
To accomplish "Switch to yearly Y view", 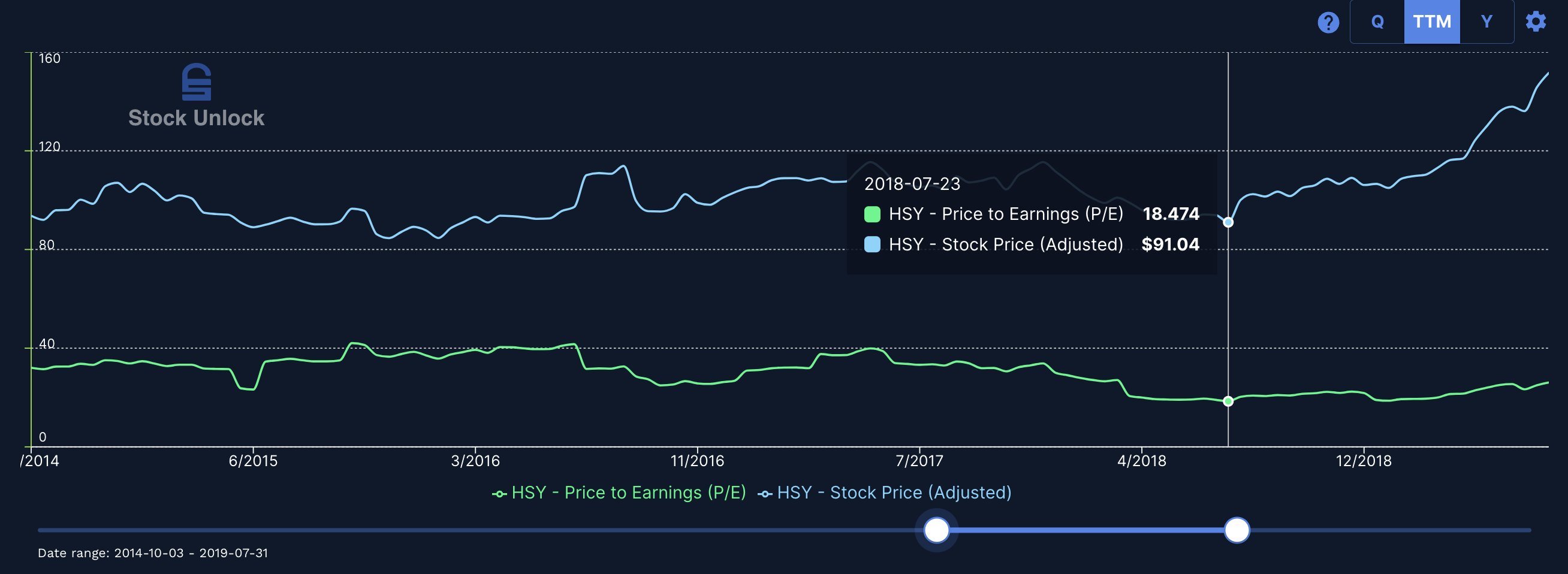I will tap(1486, 22).
